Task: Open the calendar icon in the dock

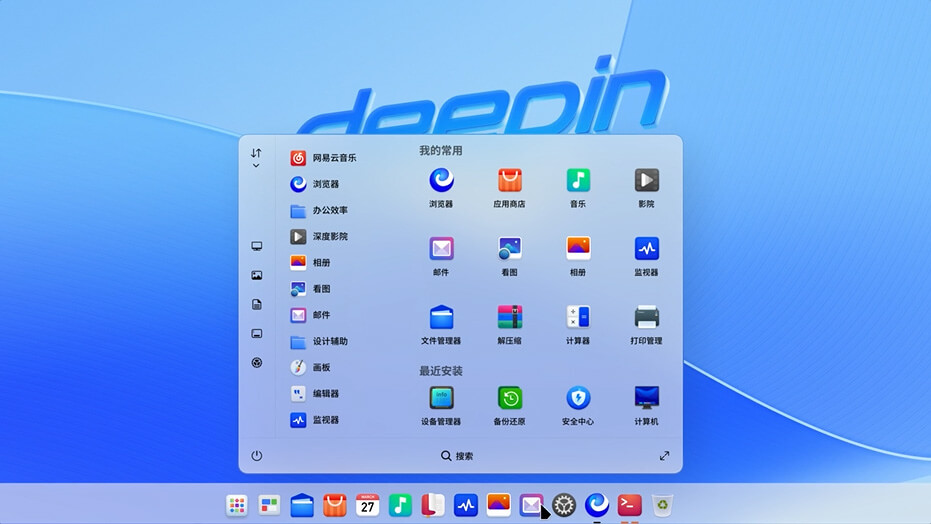Action: 368,505
